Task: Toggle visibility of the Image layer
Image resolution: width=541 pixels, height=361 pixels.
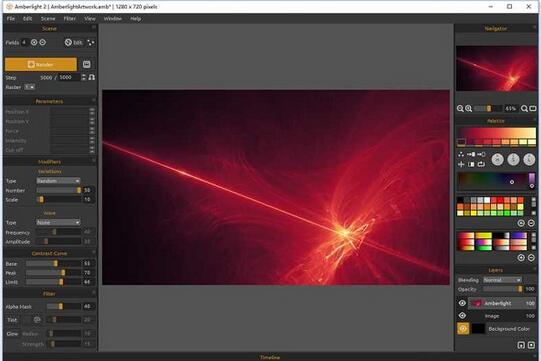Action: coord(462,315)
